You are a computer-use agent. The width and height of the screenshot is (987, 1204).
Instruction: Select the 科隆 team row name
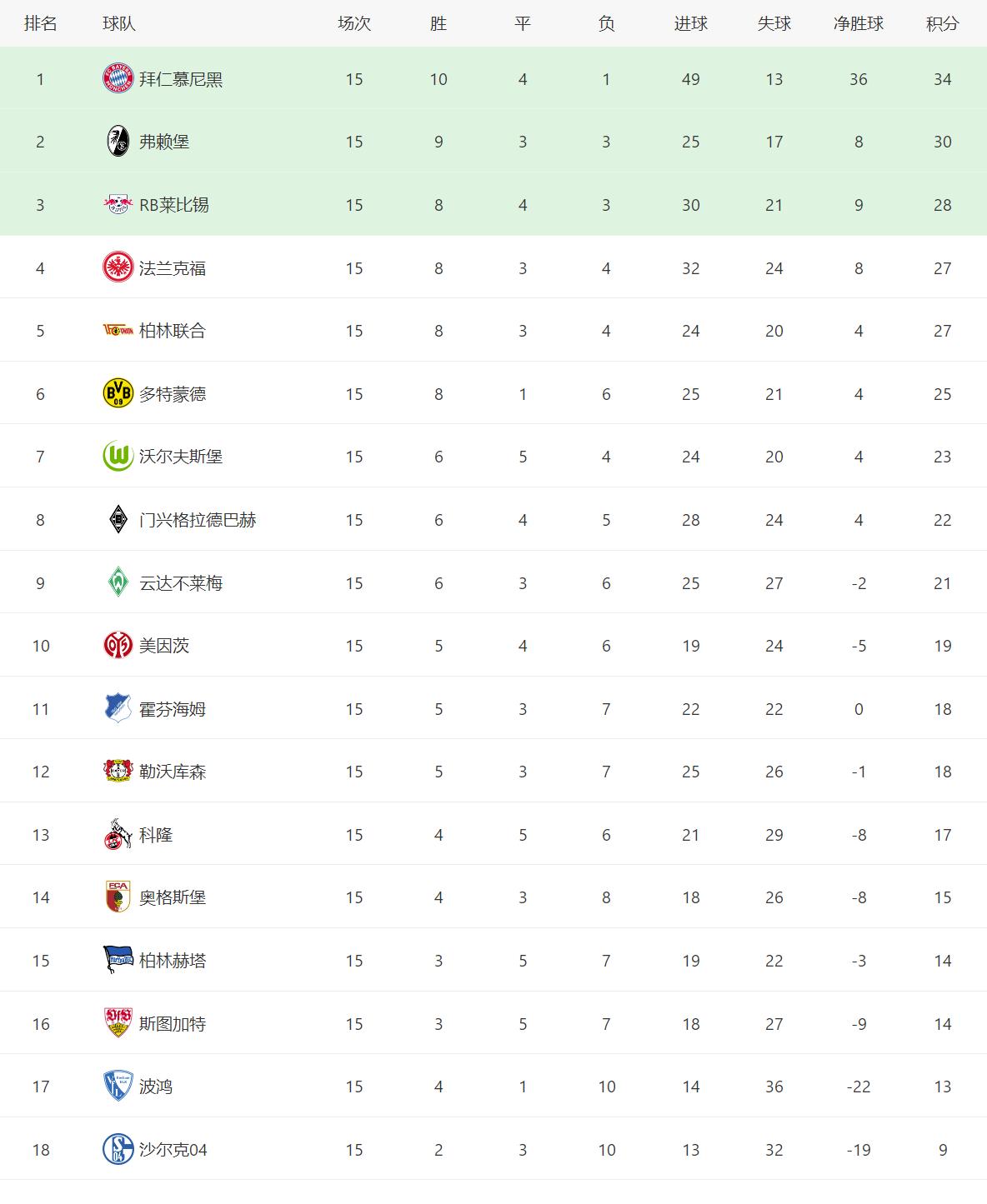tap(156, 835)
